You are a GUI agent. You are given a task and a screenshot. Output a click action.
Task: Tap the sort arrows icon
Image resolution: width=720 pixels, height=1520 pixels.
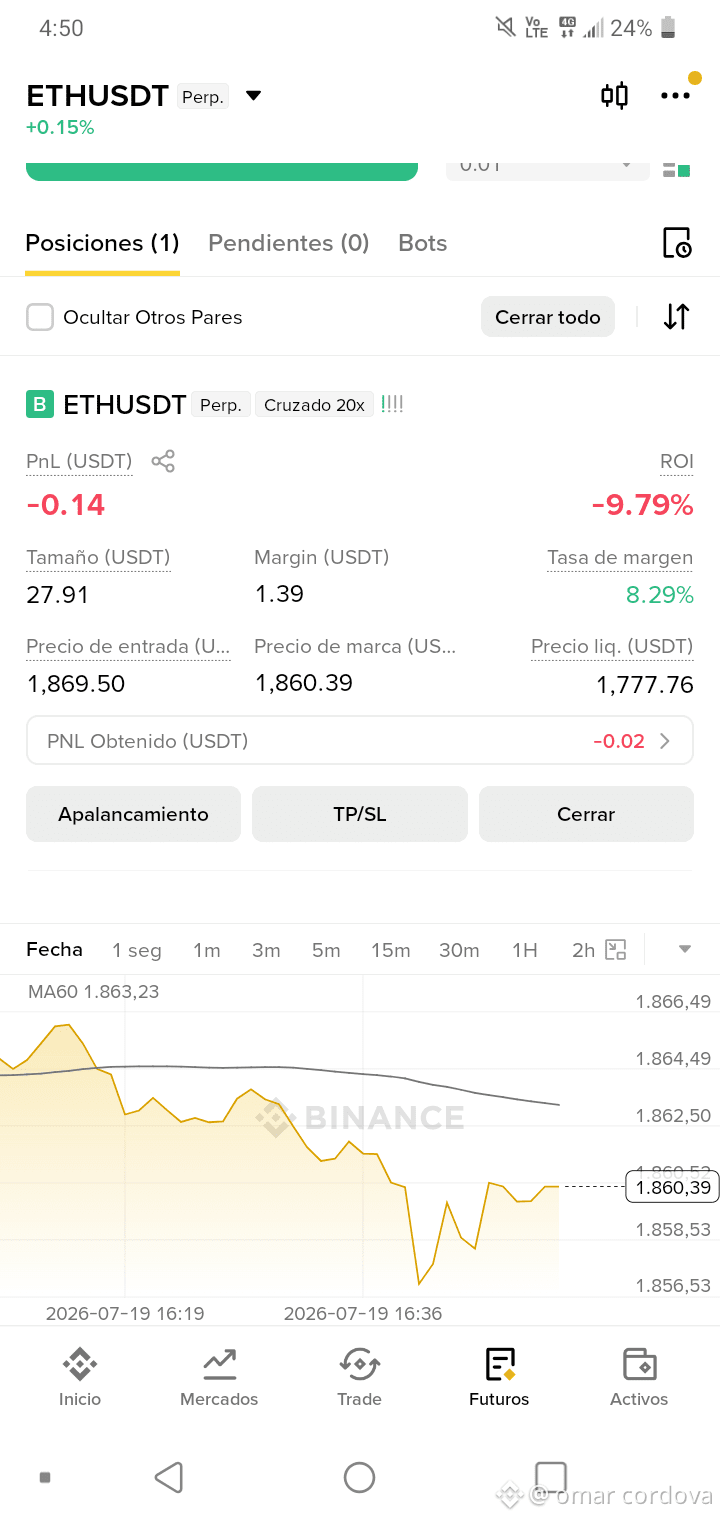pos(677,317)
